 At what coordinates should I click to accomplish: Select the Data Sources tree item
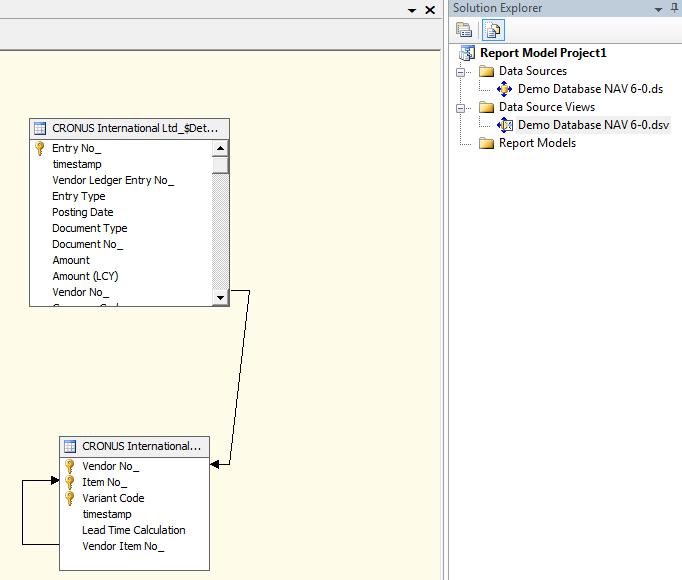pos(533,71)
